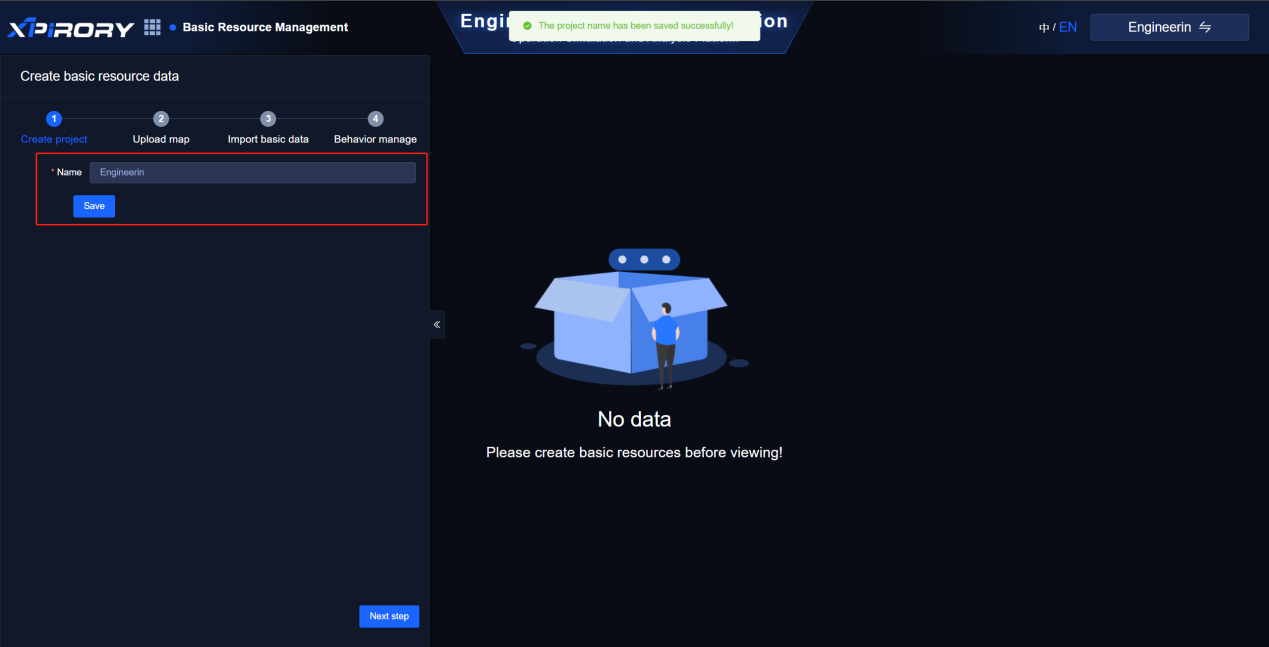The height and width of the screenshot is (647, 1269).
Task: Click the green check icon in the notification
Action: [527, 26]
